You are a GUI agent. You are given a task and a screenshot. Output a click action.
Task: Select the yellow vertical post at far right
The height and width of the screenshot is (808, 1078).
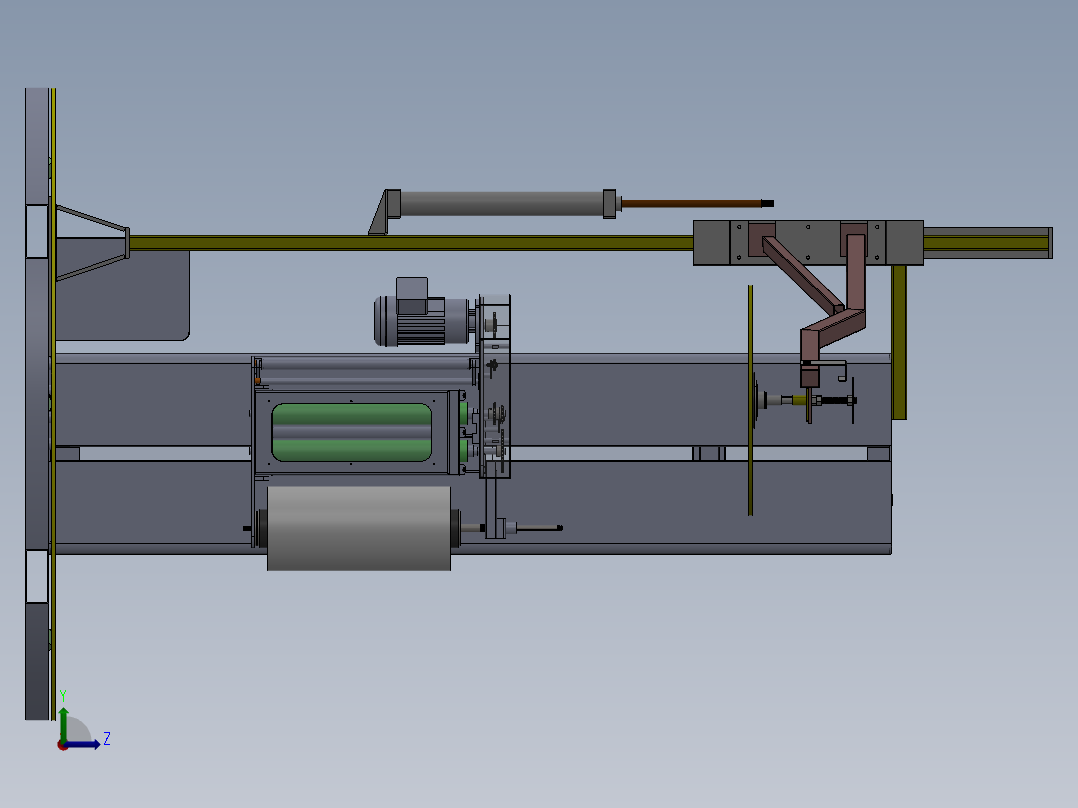coord(899,342)
